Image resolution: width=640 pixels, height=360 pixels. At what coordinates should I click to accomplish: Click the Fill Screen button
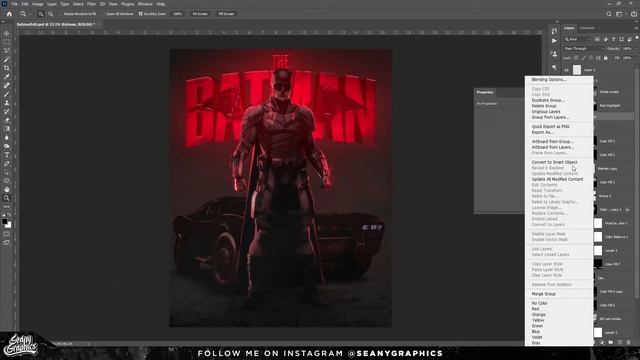(x=226, y=14)
